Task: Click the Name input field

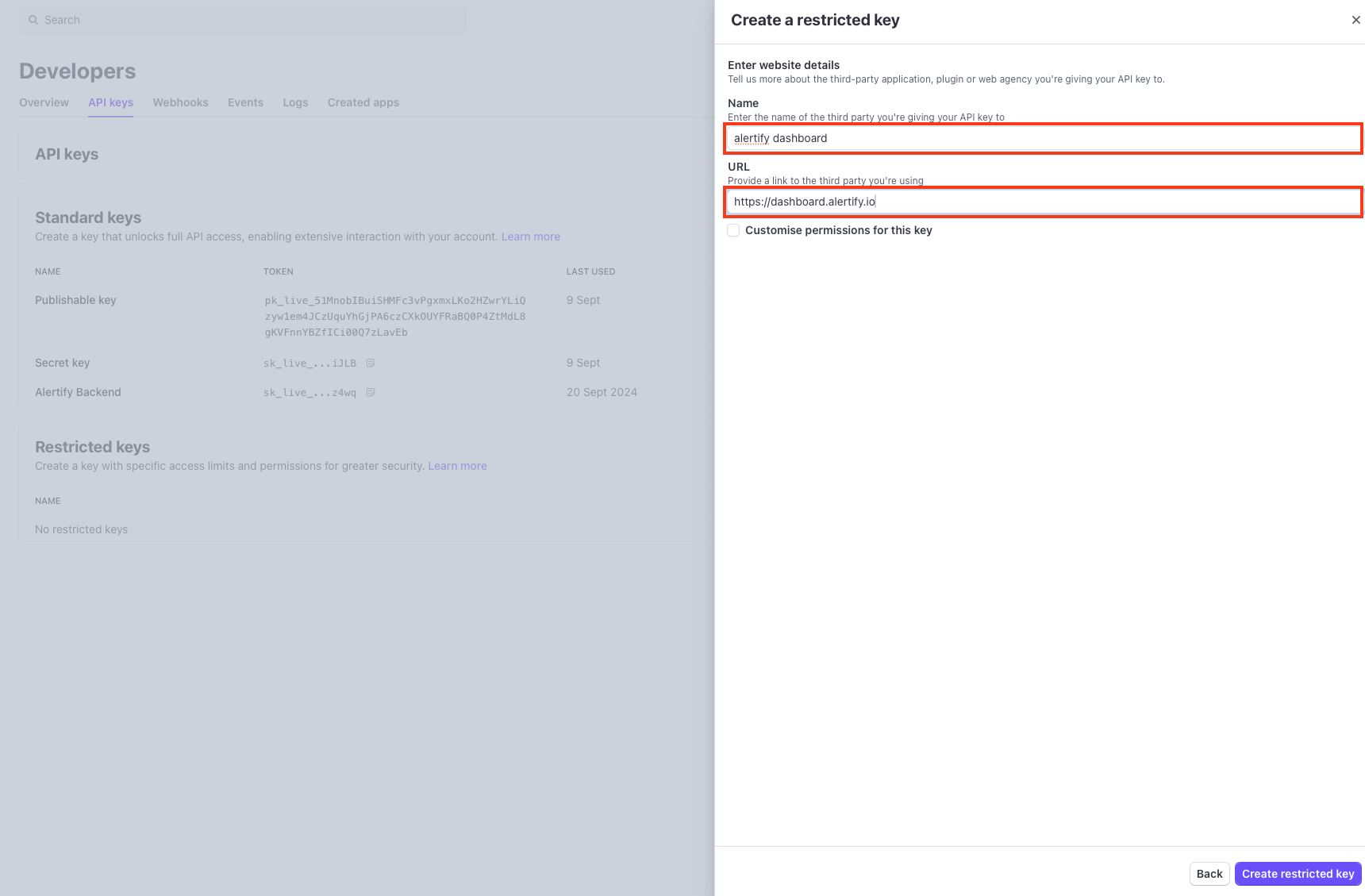Action: 1043,138
